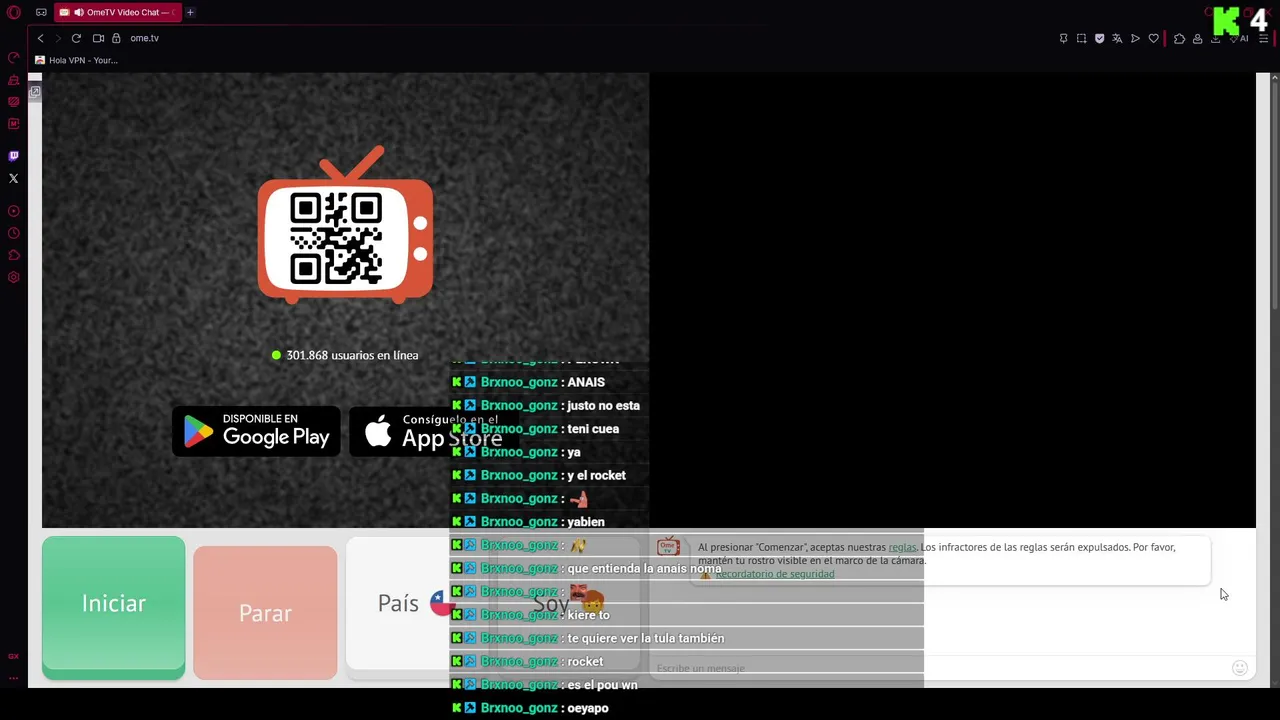Click '301.868 usuarios en línea' text
Image resolution: width=1280 pixels, height=720 pixels.
click(352, 355)
